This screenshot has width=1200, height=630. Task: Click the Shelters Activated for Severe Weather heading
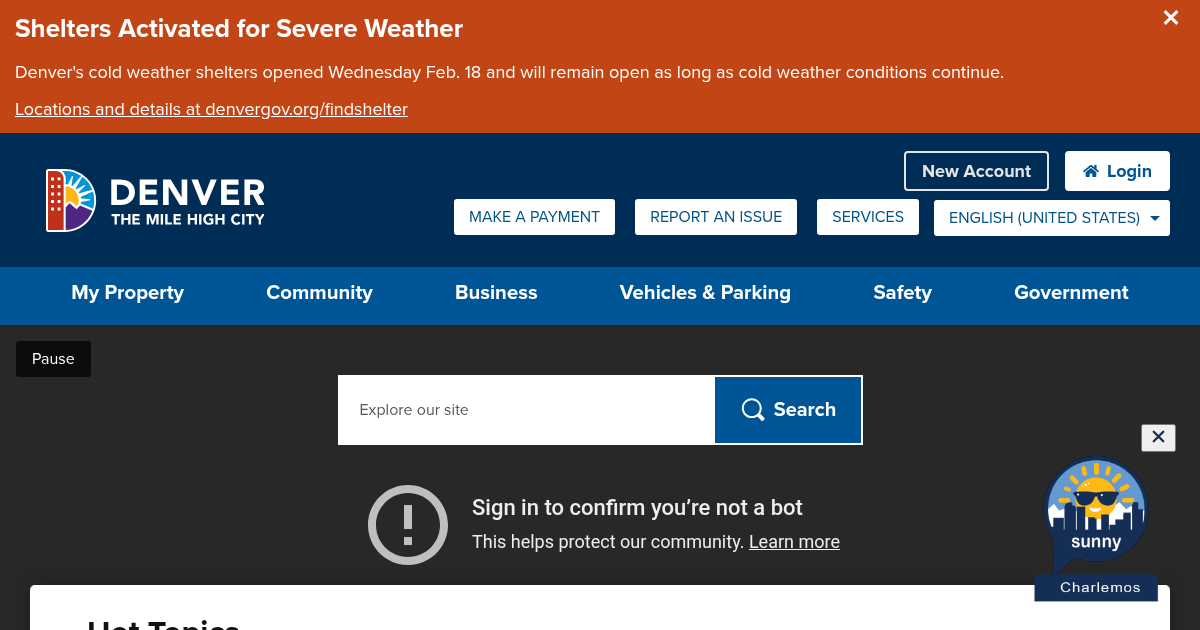(x=239, y=29)
